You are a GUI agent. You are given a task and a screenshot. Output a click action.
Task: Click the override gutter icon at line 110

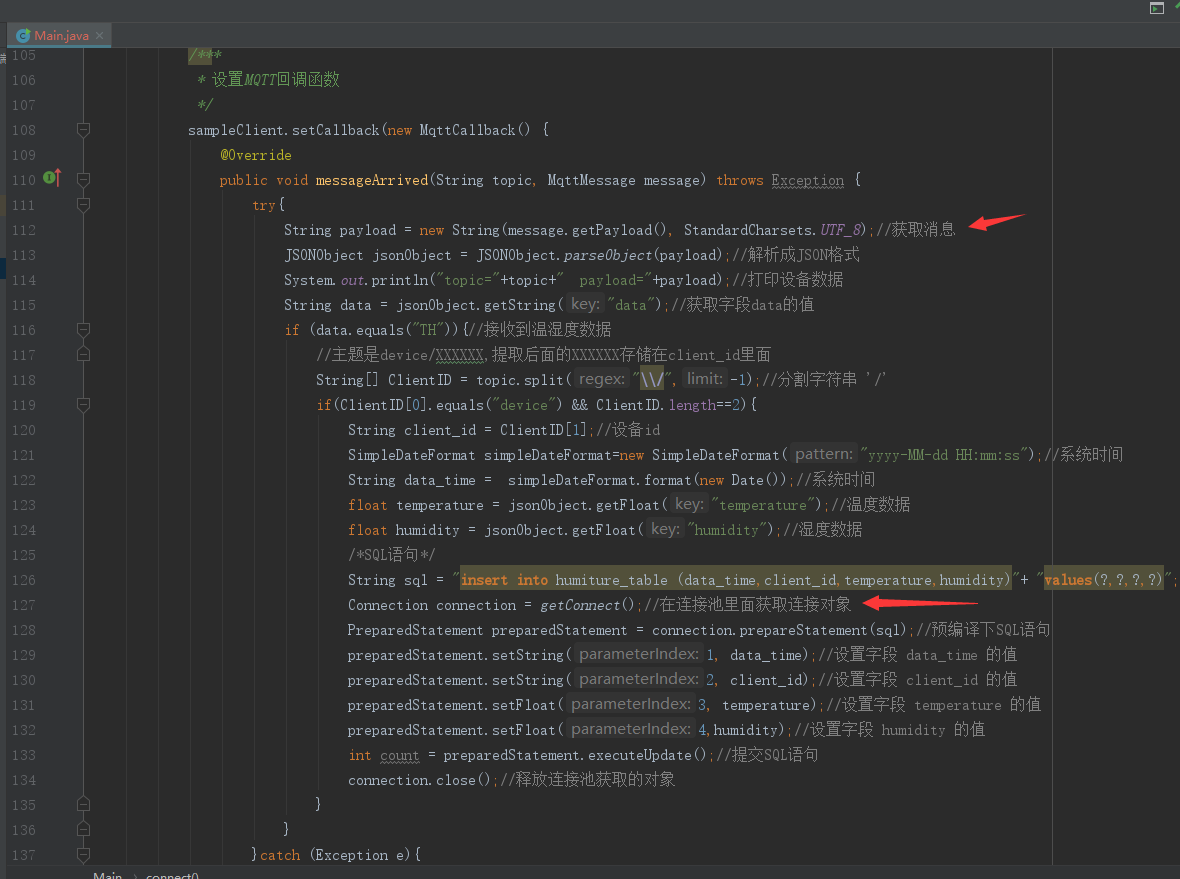point(51,178)
